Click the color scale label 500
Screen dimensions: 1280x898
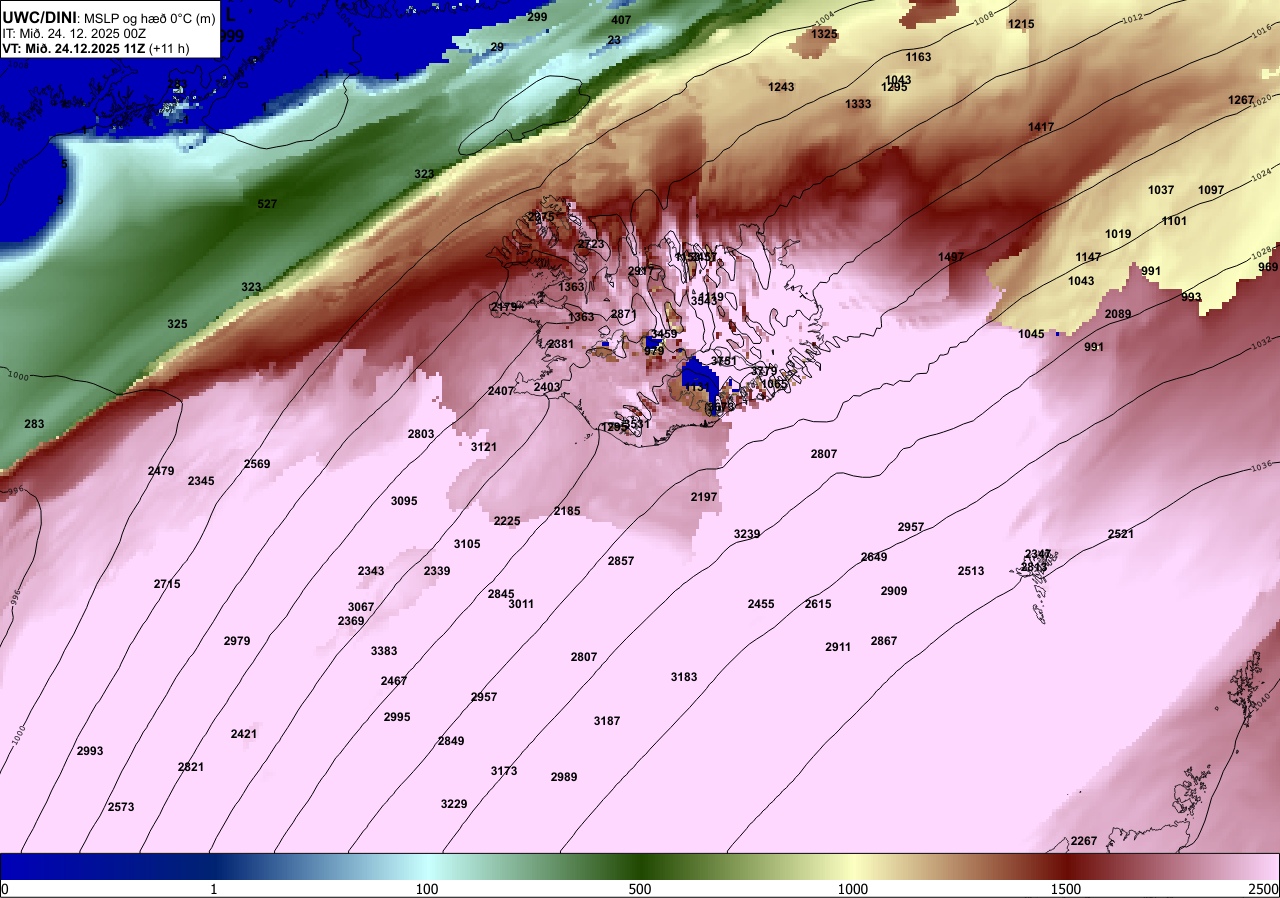pos(640,889)
